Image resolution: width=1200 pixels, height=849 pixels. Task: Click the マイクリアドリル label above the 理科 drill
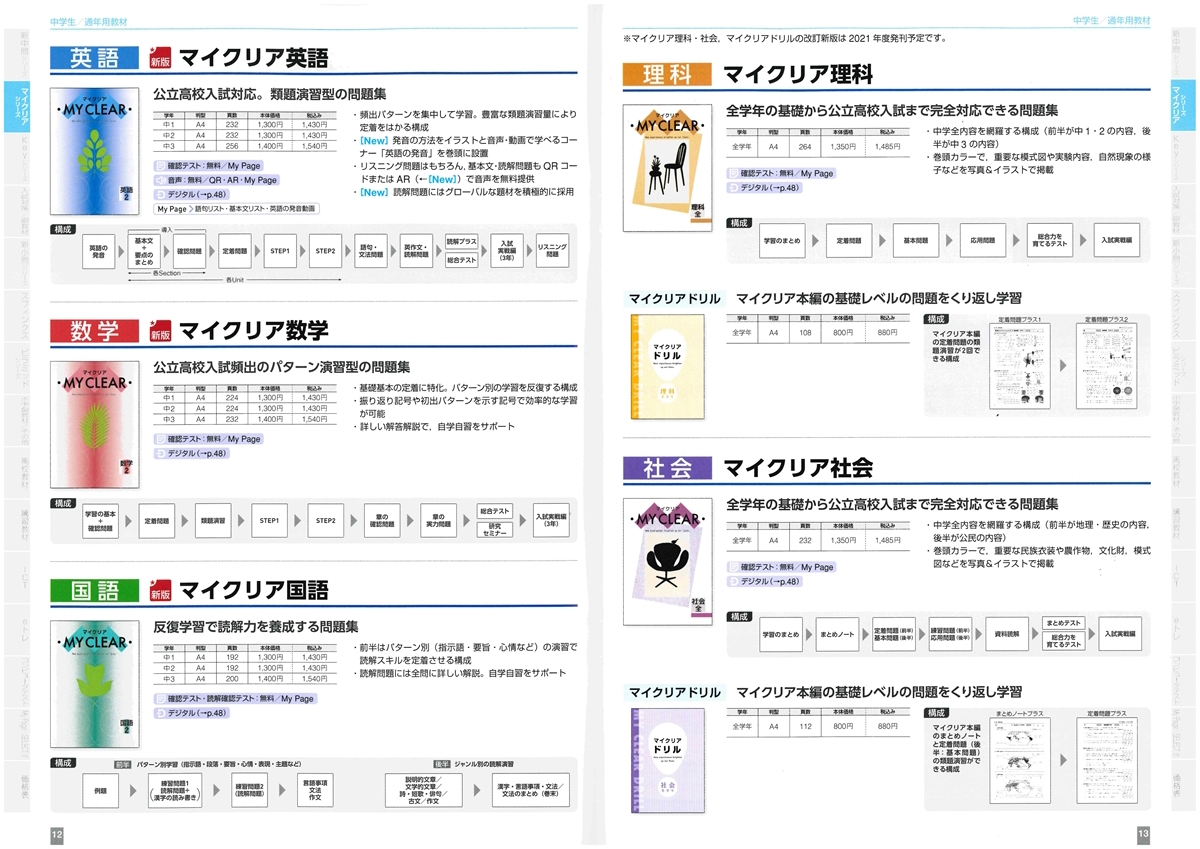coord(673,299)
